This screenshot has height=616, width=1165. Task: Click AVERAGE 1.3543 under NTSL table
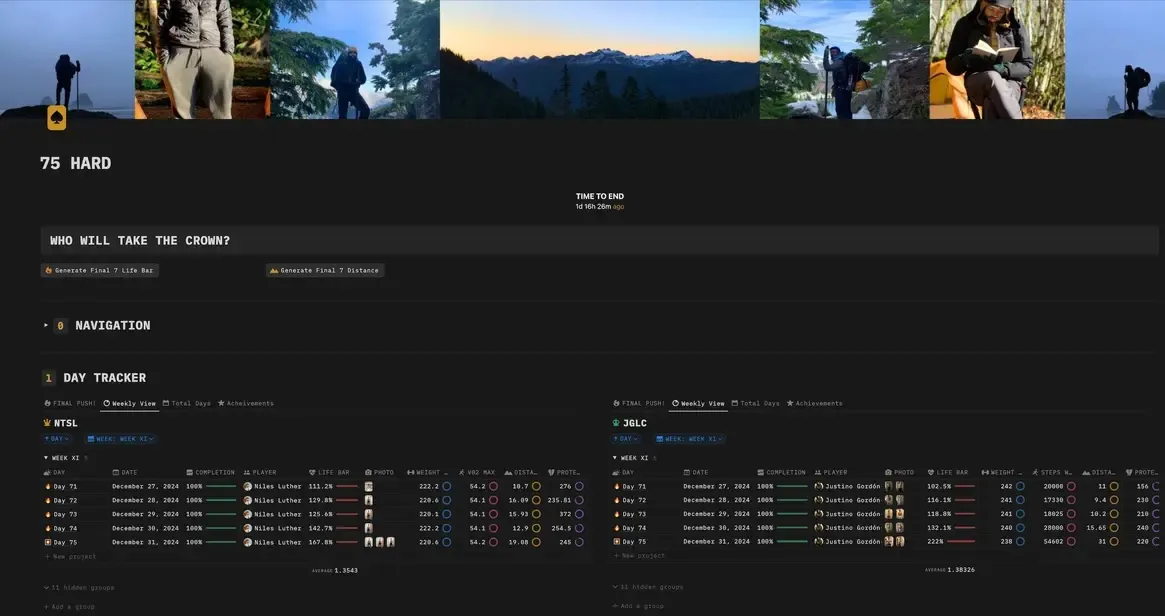coord(335,571)
